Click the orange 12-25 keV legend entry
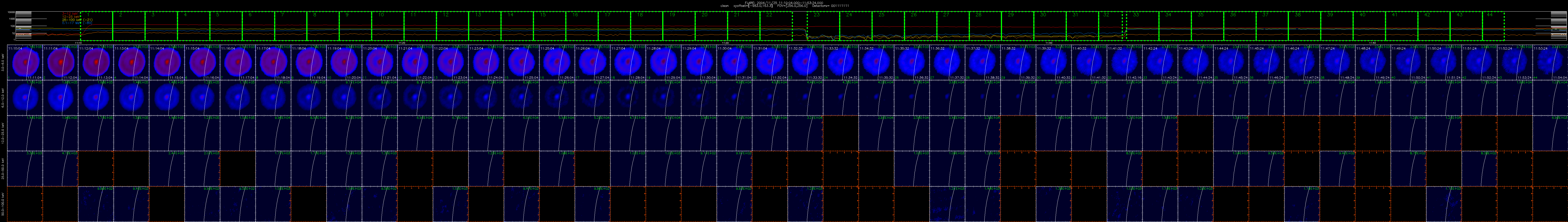 71,17
